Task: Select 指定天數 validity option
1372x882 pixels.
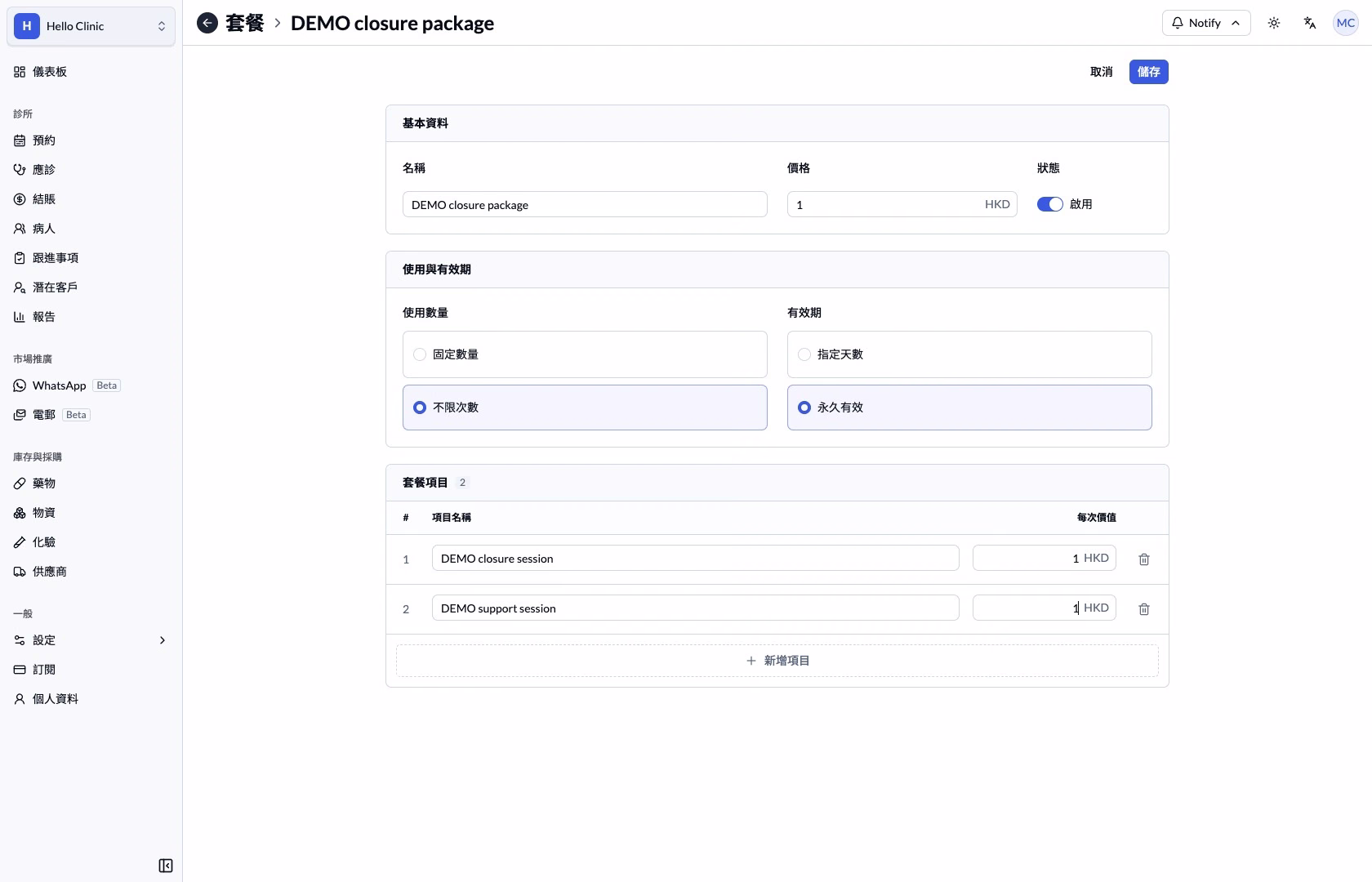Action: tap(969, 354)
